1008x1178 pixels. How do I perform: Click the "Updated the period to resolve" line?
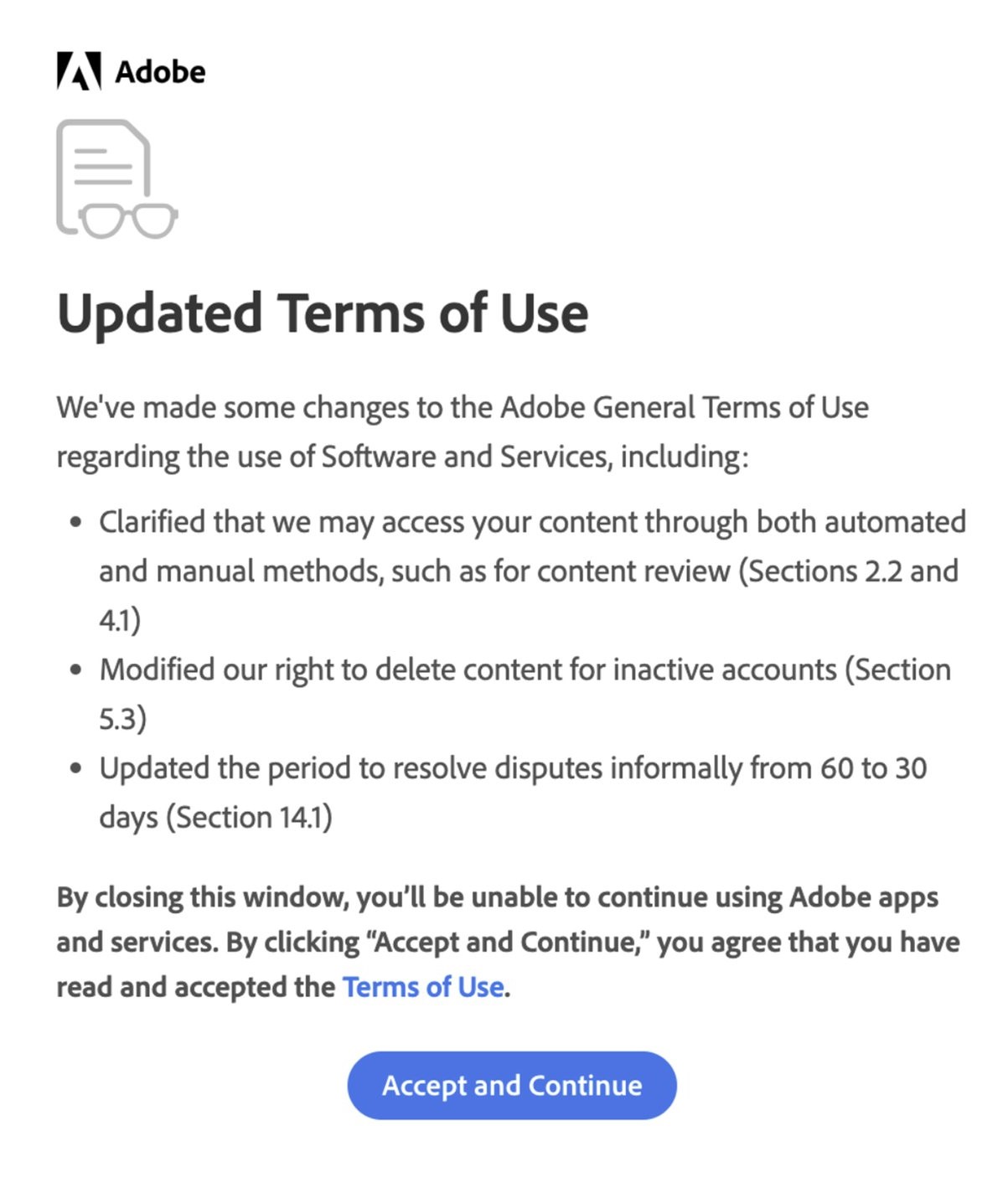pos(513,768)
